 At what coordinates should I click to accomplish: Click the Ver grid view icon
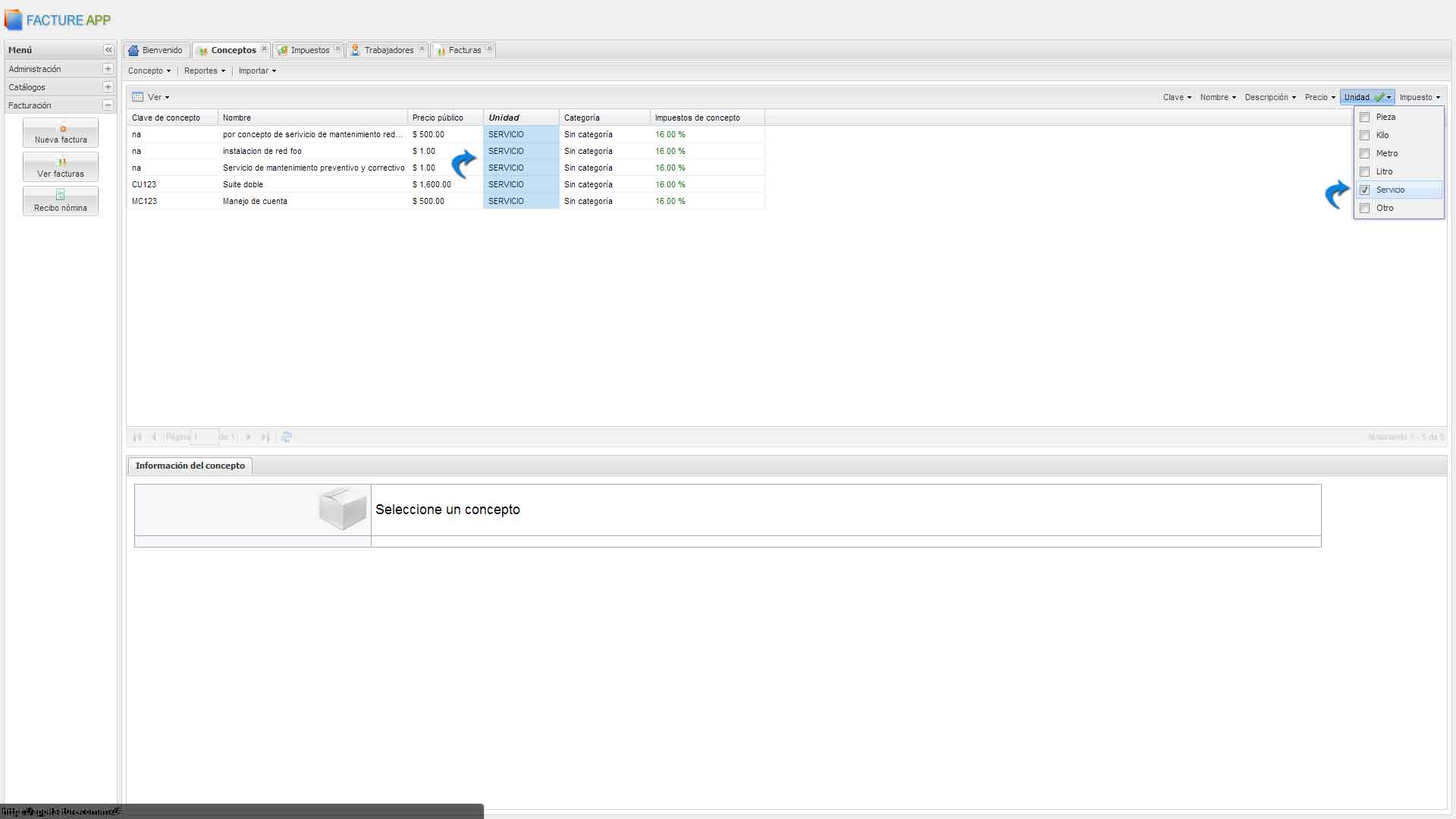point(137,97)
